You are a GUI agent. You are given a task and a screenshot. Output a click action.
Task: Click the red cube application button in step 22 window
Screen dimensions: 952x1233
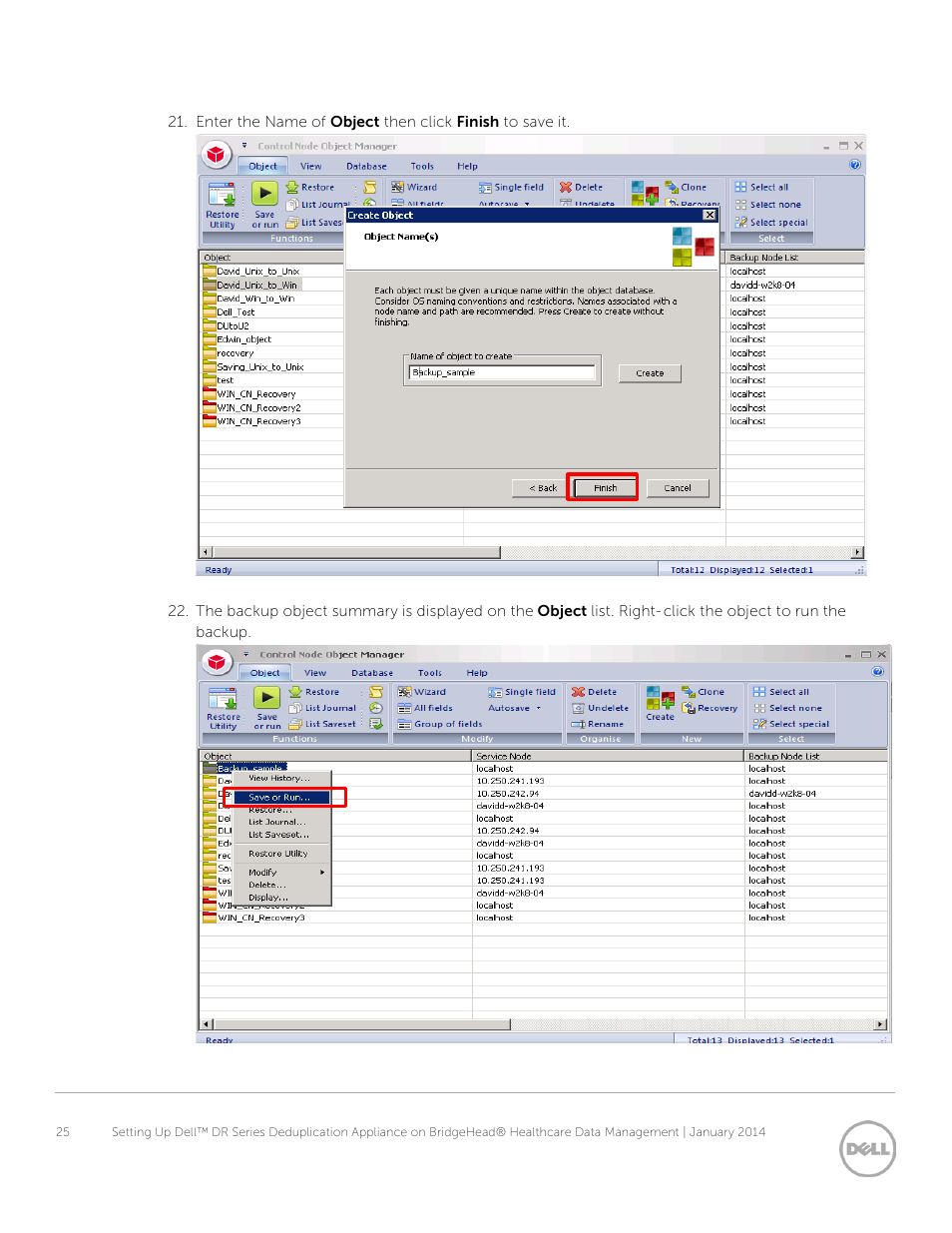click(x=218, y=662)
